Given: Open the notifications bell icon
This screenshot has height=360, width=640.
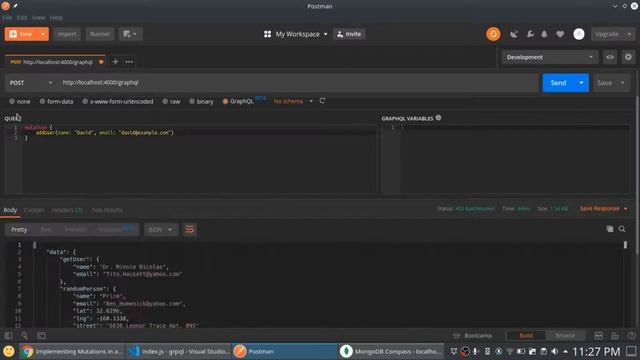Looking at the screenshot, I should click(x=544, y=34).
